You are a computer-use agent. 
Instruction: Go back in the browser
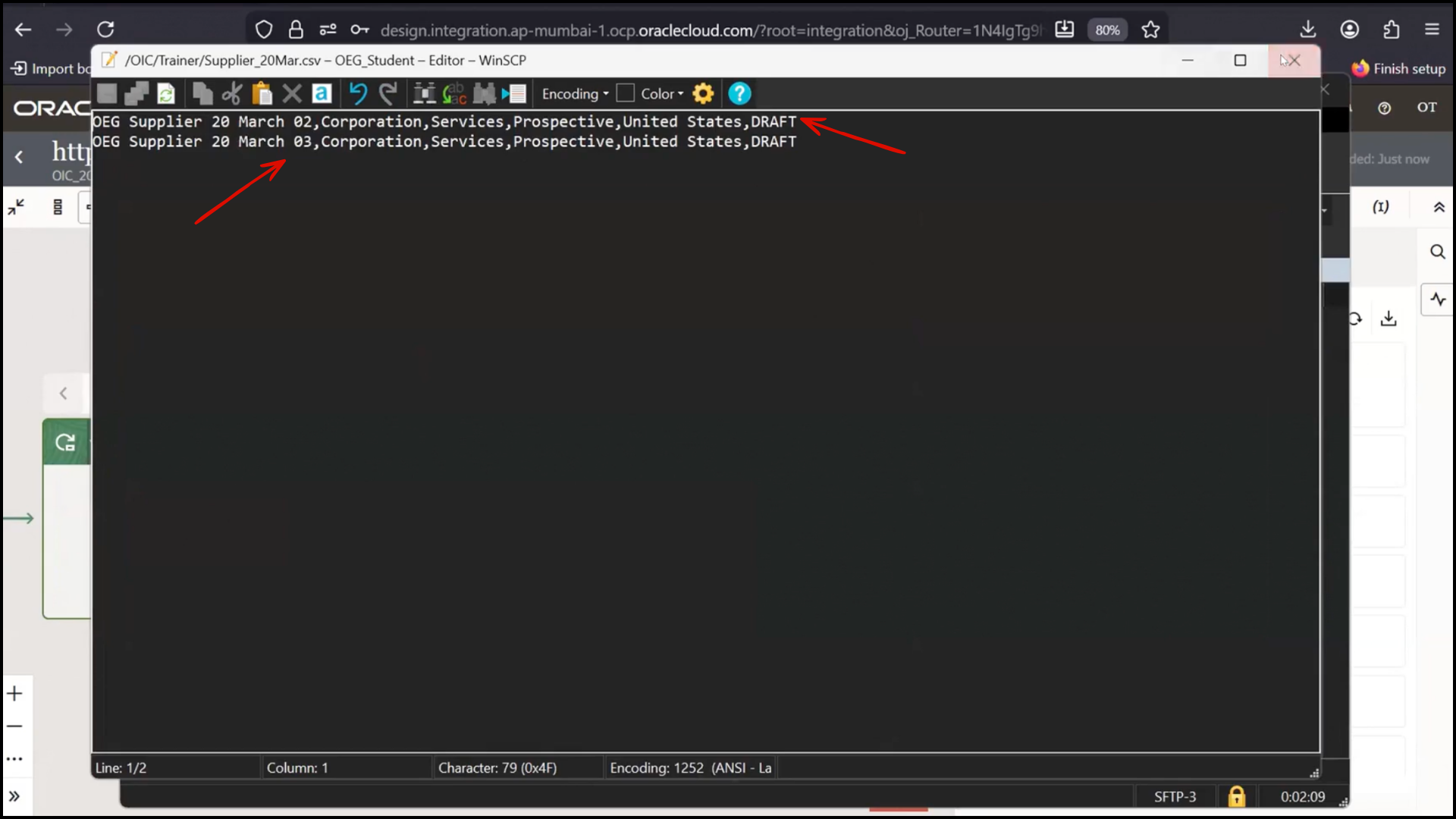point(24,30)
